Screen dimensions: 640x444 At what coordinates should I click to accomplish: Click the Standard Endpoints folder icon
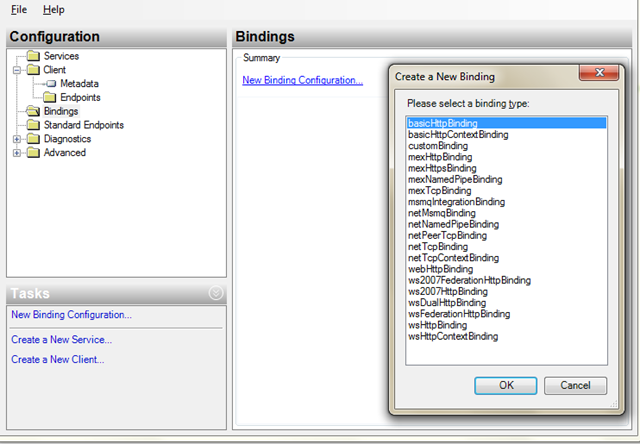coord(33,125)
